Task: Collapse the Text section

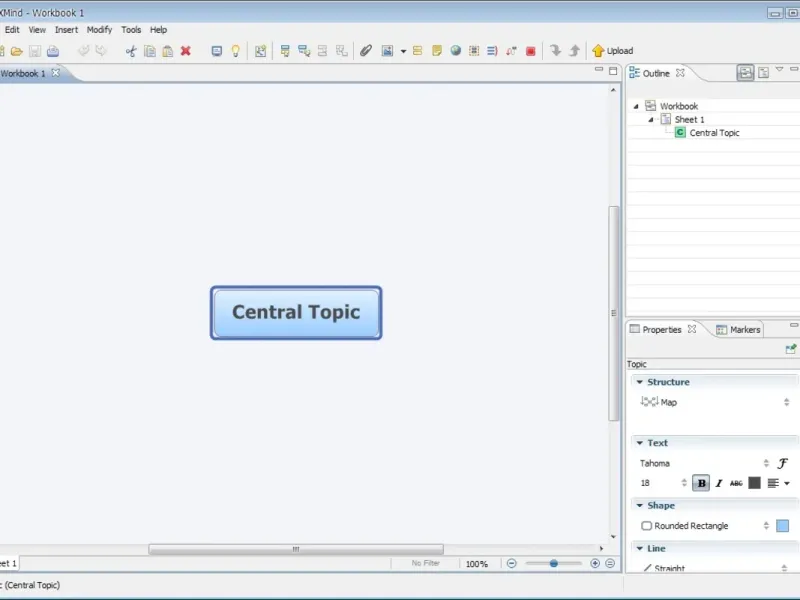Action: (640, 443)
